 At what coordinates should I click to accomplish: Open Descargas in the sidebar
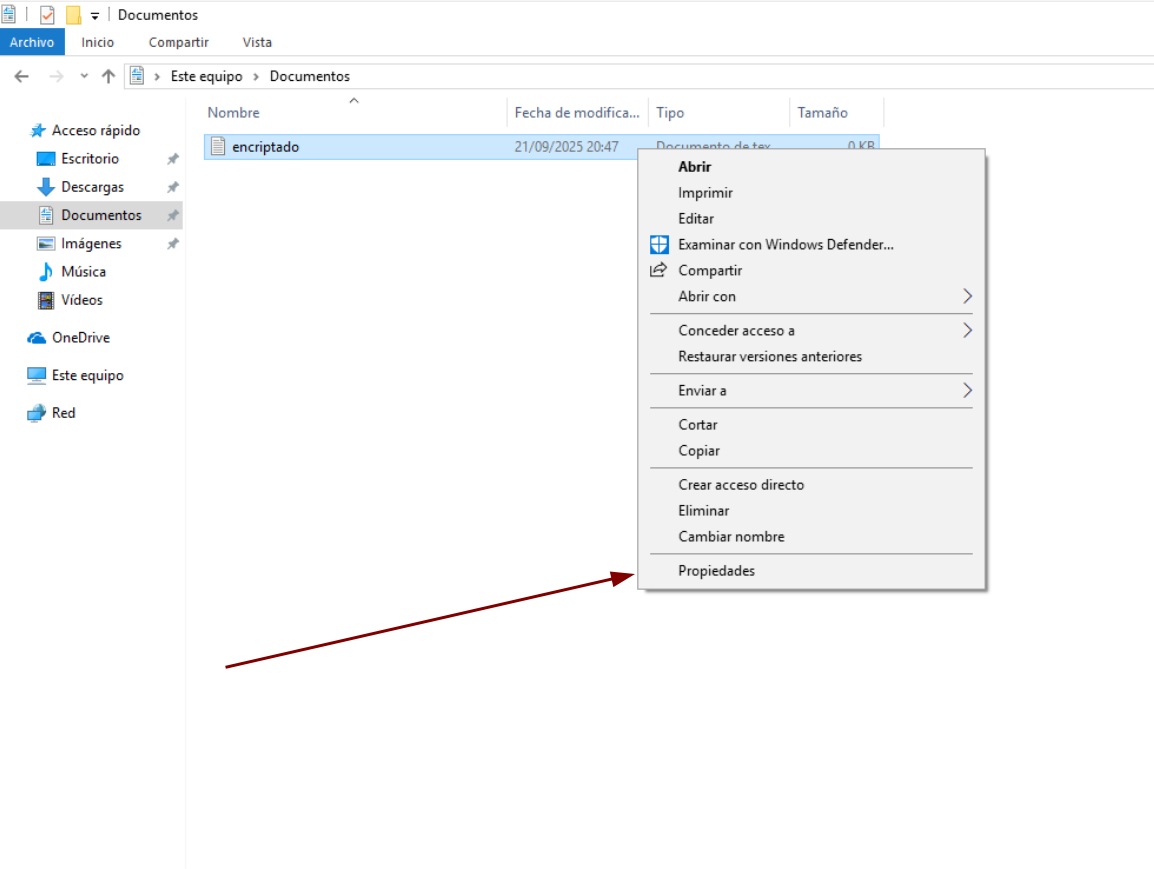point(92,187)
